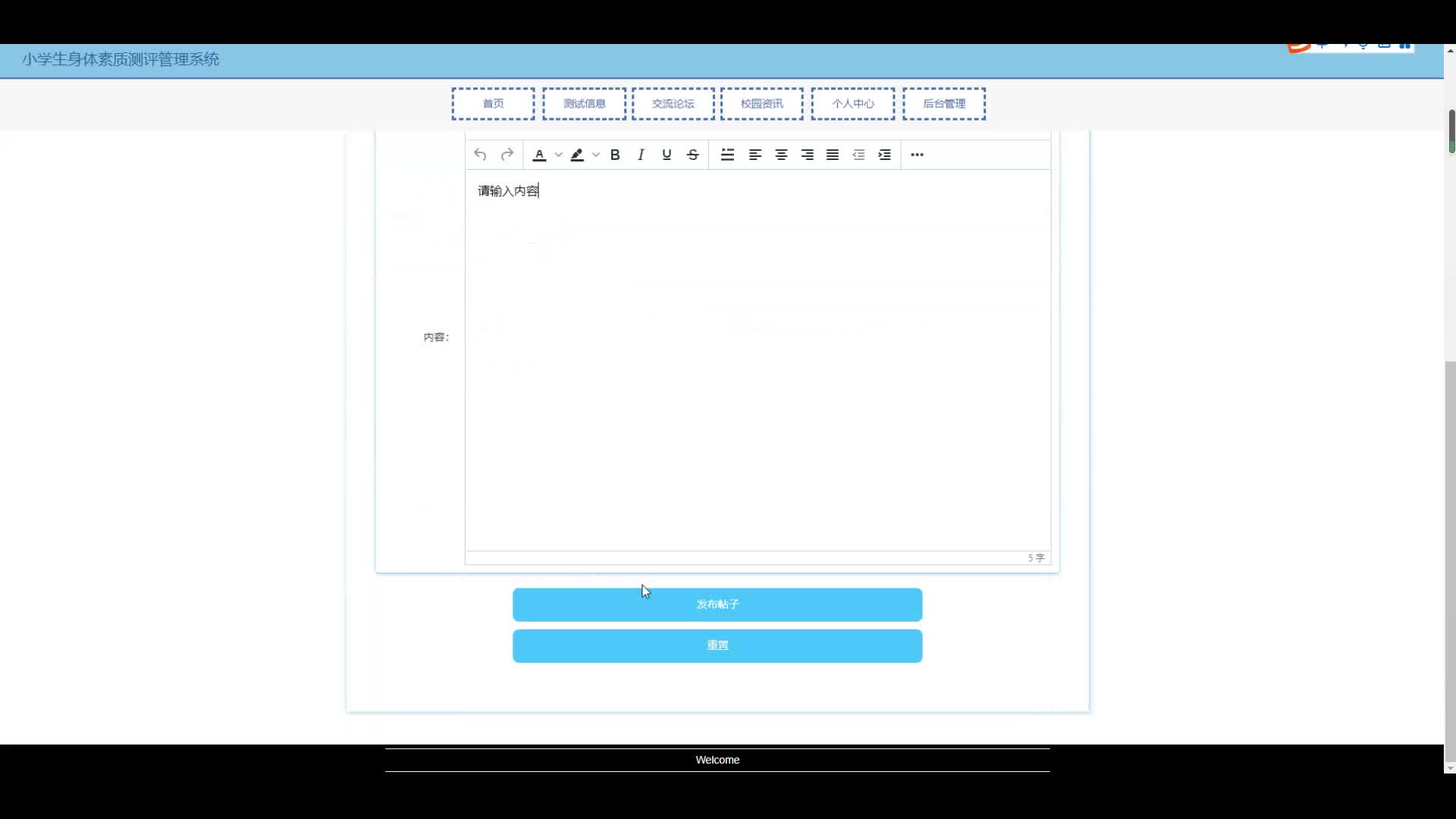Click the redo arrow icon
Image resolution: width=1456 pixels, height=819 pixels.
tap(507, 155)
